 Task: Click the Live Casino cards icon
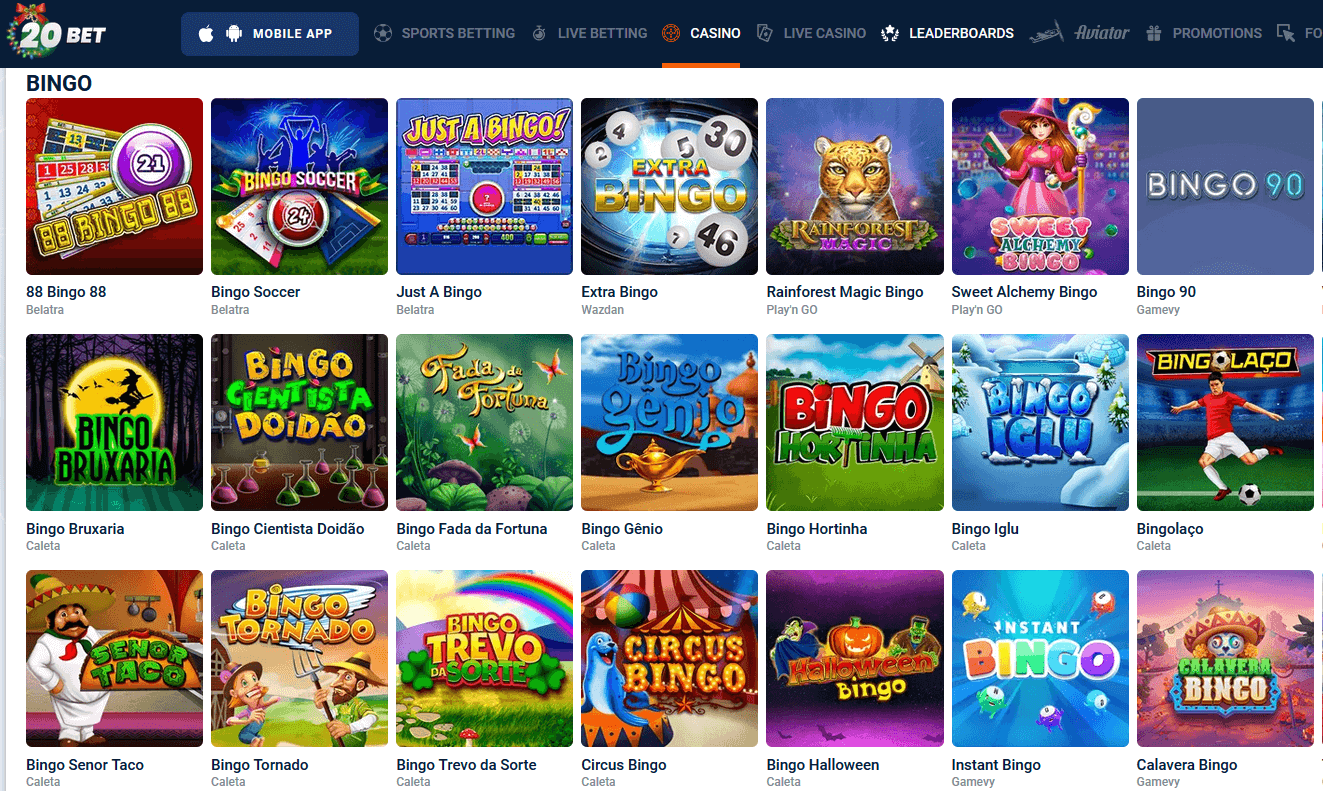pos(765,33)
